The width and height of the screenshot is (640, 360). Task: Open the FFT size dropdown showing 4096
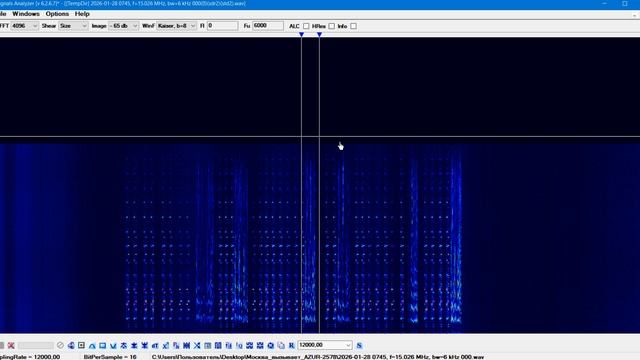(x=24, y=26)
